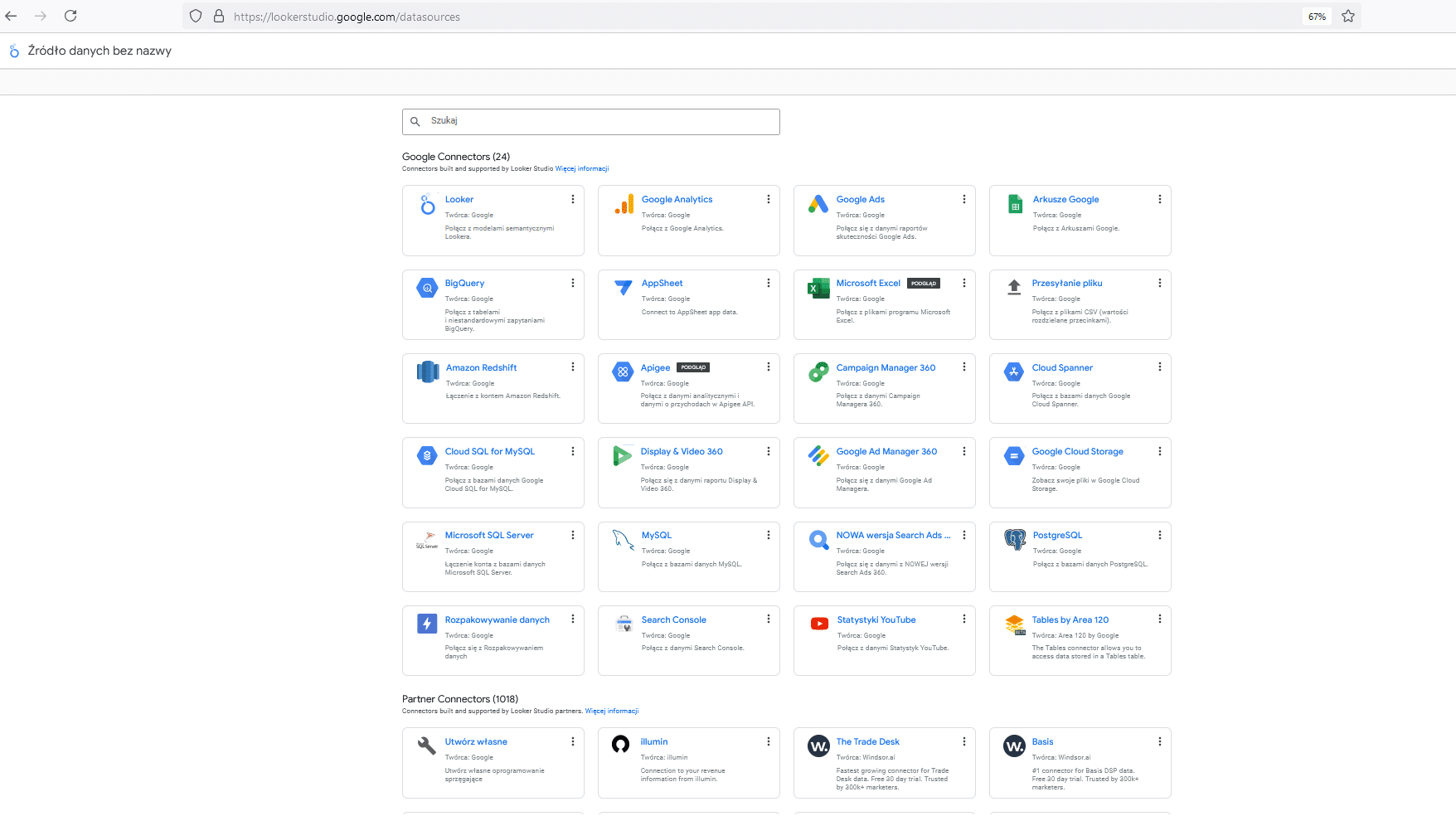
Task: Select the Przesyłanie pliku connector title
Action: coord(1067,283)
